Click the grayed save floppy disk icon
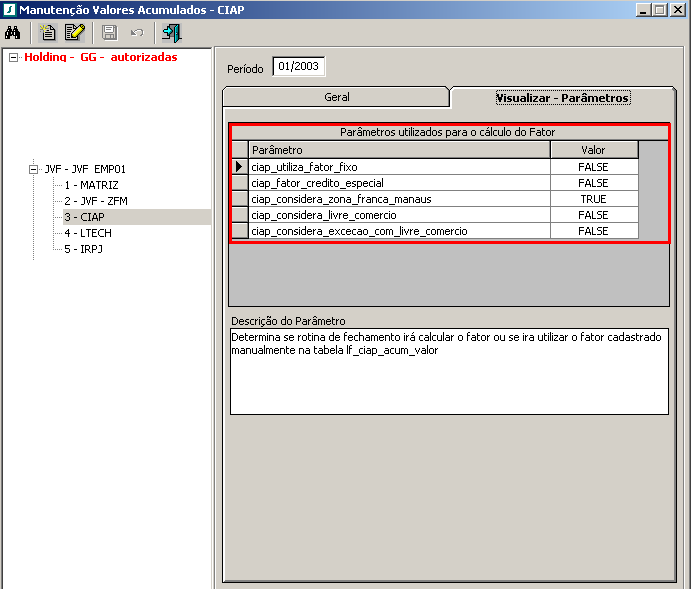This screenshot has height=589, width=691. [110, 32]
